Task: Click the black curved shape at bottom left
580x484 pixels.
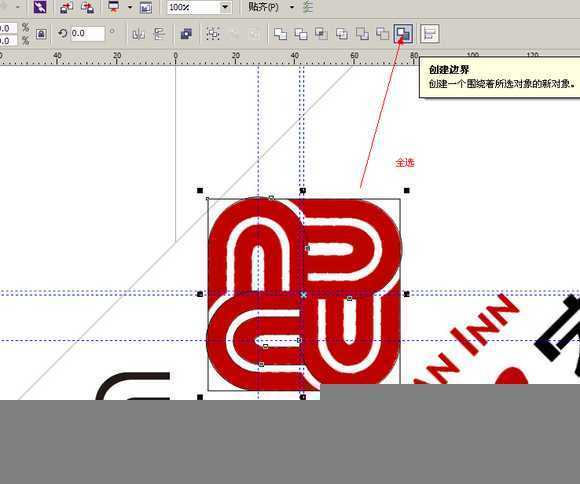Action: [132, 386]
